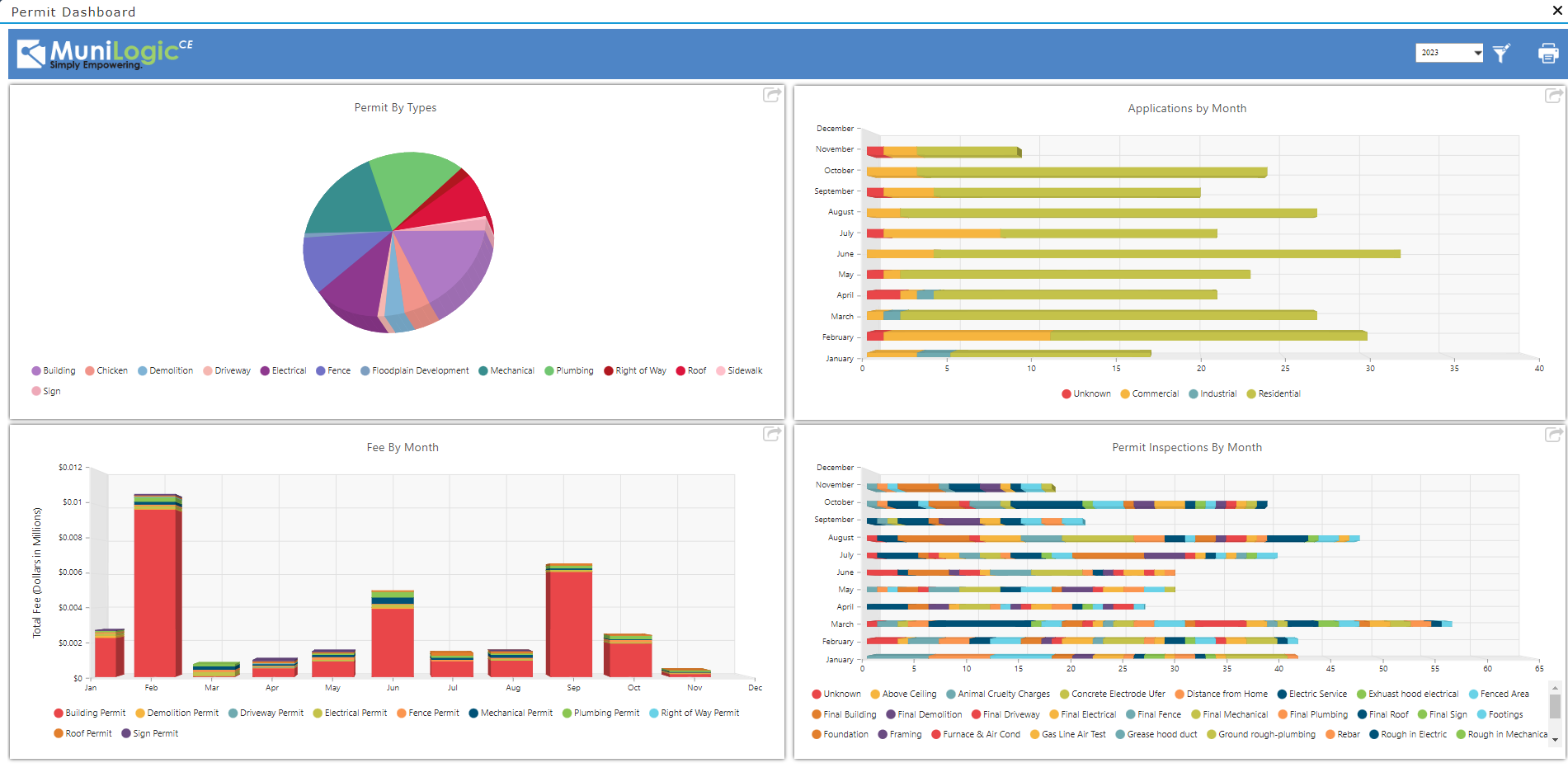
Task: Open the filter funnel icon
Action: [1501, 54]
